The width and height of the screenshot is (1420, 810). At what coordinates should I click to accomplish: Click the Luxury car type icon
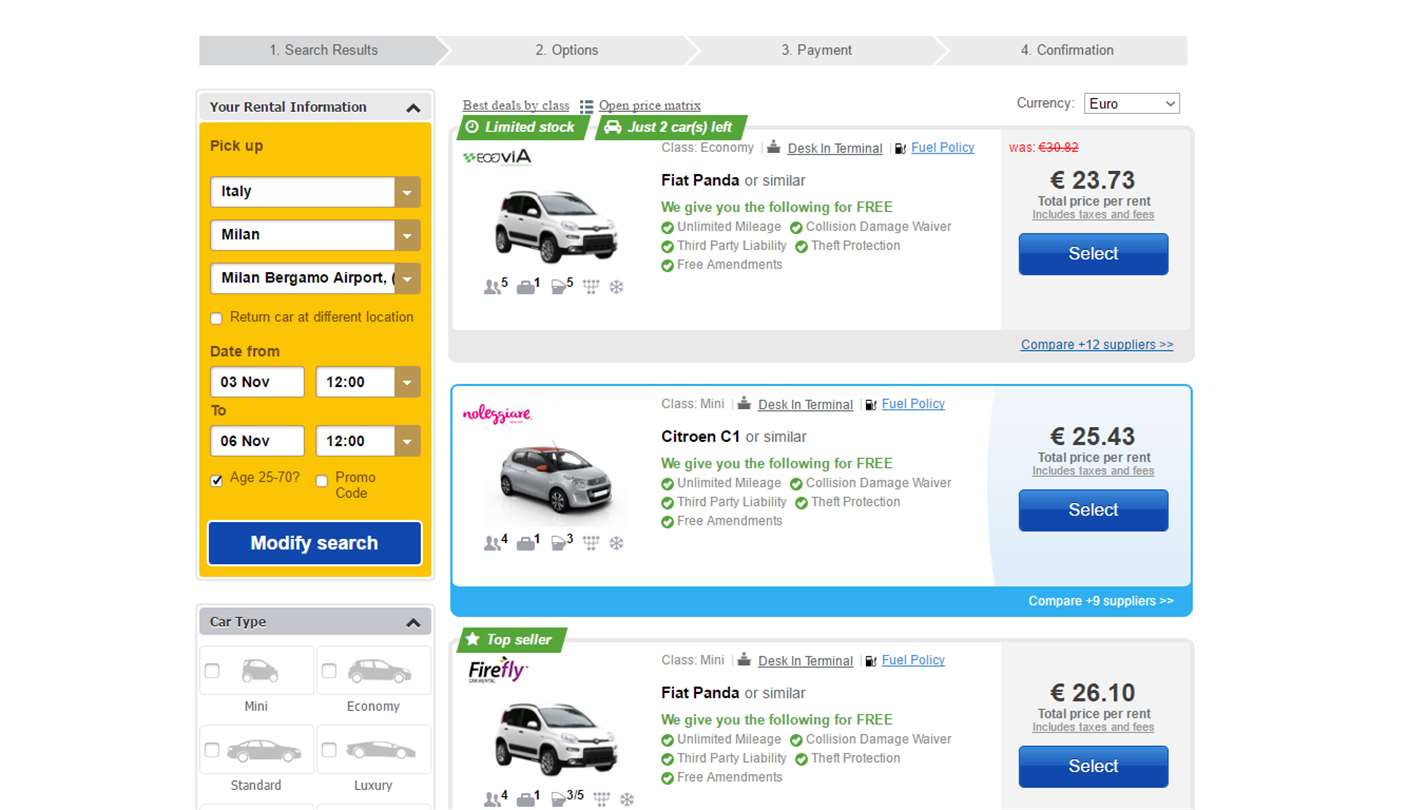379,750
